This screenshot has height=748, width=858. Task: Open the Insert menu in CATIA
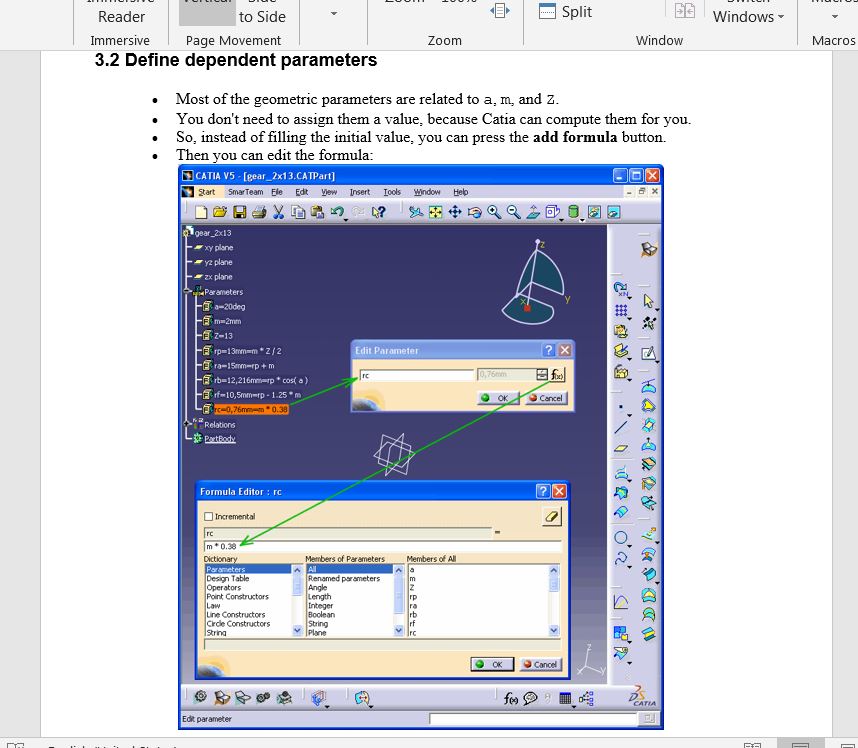click(x=359, y=192)
